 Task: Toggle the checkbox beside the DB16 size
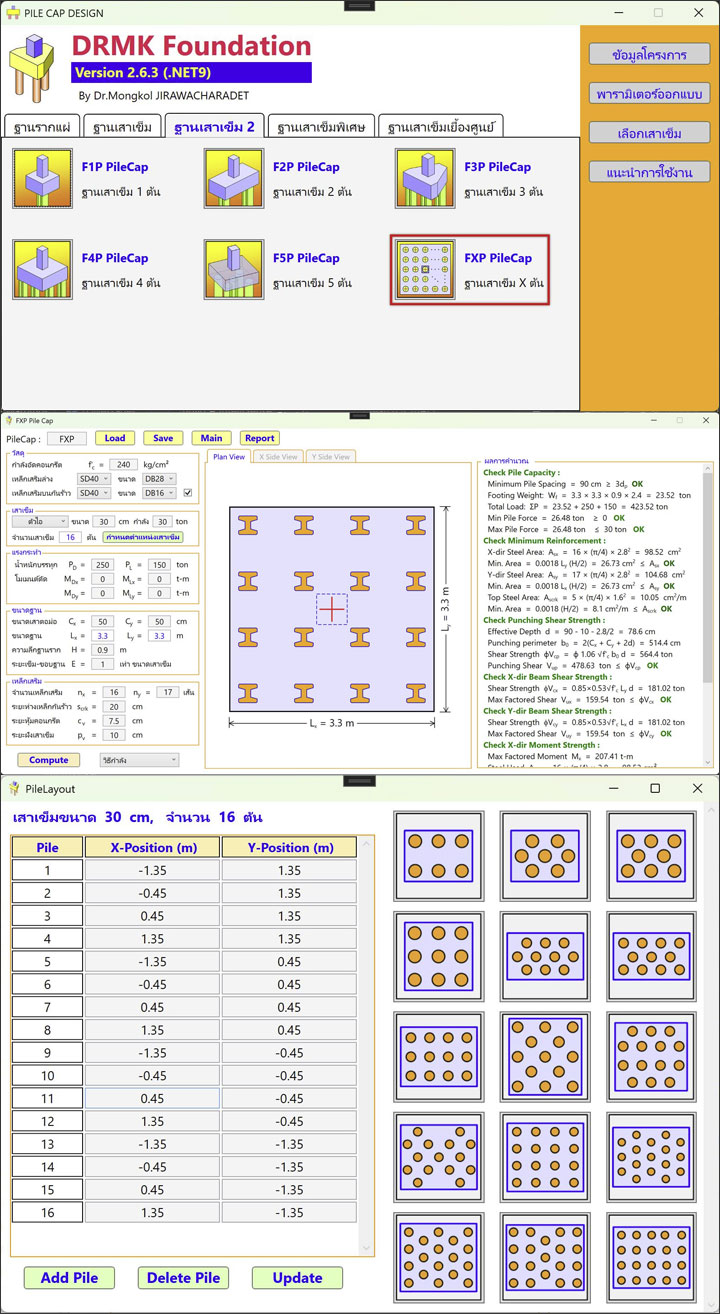(188, 492)
